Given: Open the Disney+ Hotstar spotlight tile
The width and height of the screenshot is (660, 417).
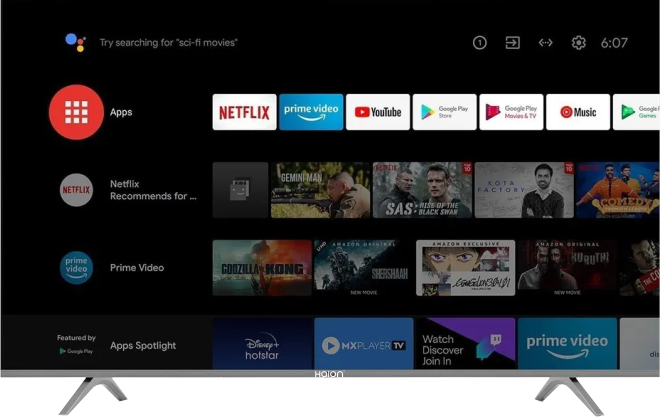Looking at the screenshot, I should point(262,343).
